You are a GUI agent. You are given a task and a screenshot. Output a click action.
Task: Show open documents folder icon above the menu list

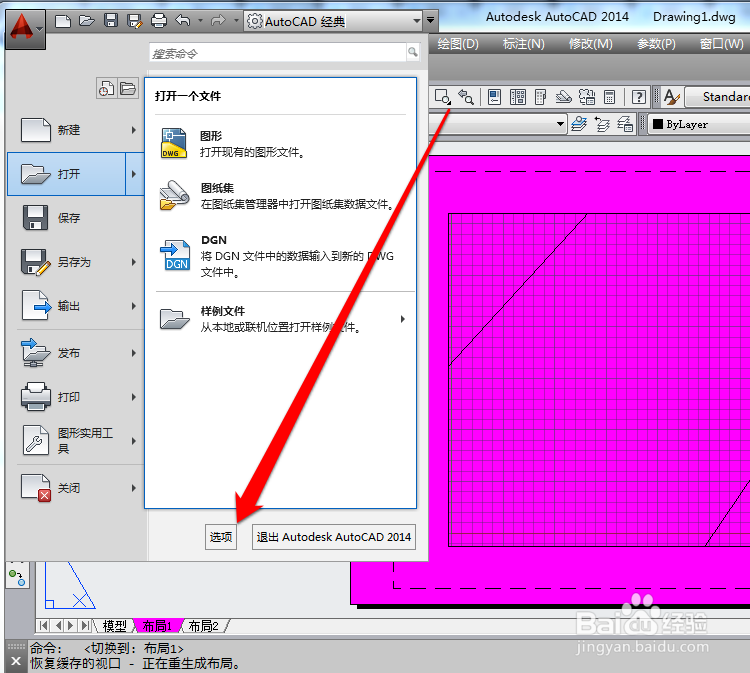[128, 88]
